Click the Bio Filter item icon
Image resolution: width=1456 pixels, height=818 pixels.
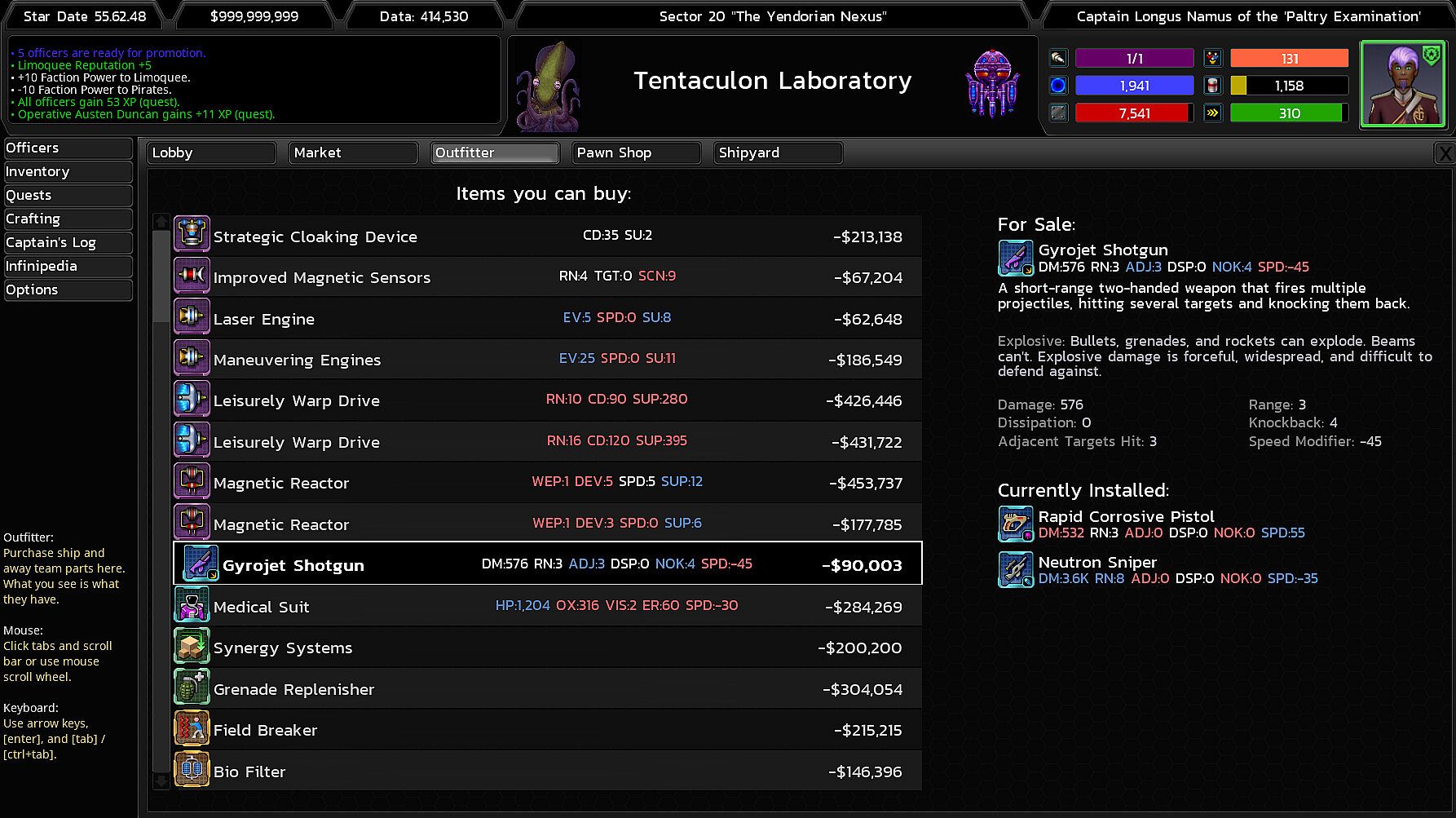pyautogui.click(x=192, y=771)
